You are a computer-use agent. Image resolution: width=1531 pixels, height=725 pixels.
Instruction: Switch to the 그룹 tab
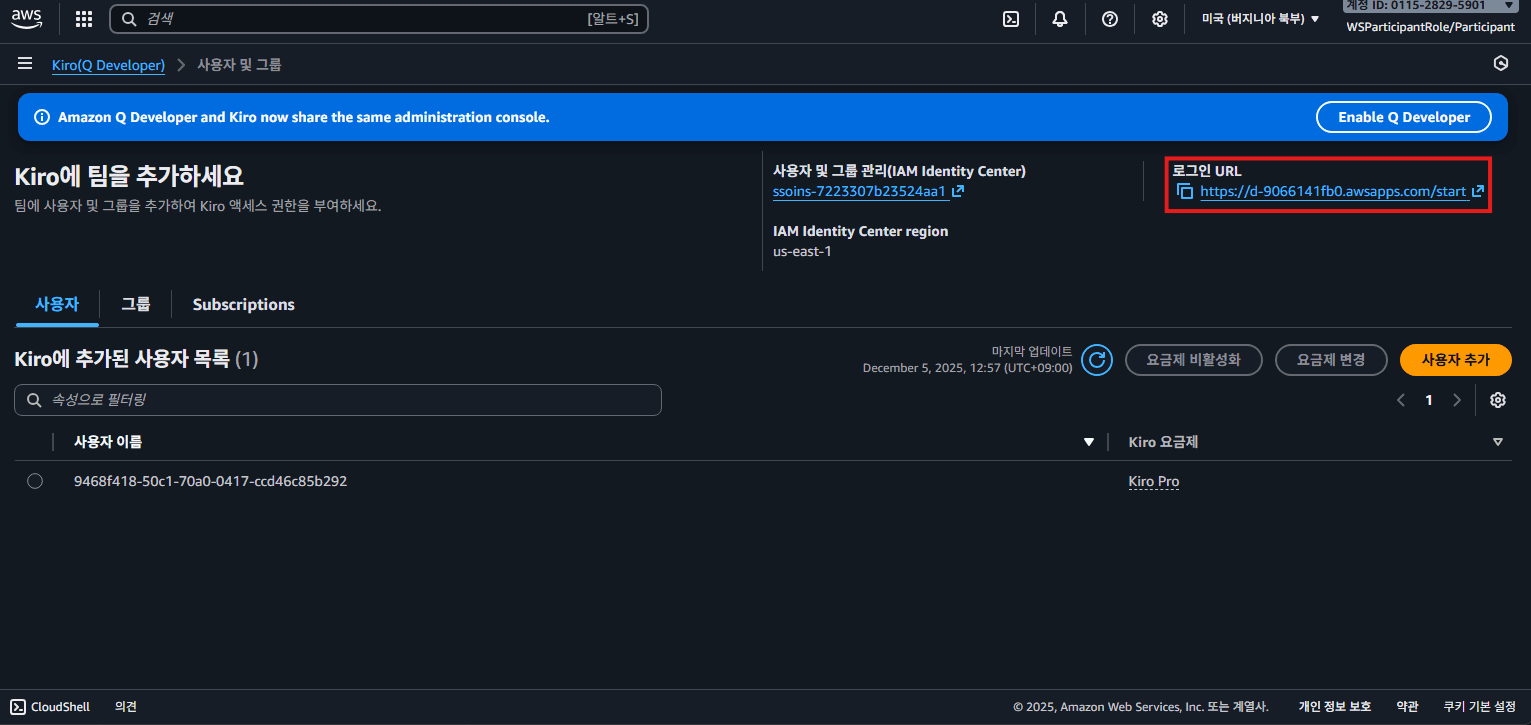(x=135, y=305)
